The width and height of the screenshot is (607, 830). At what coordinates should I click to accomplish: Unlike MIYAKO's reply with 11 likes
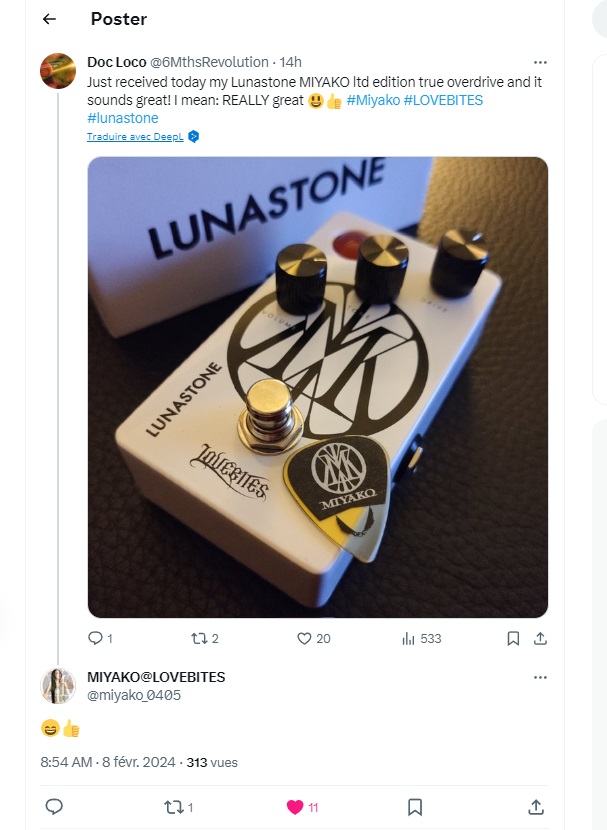tap(295, 806)
